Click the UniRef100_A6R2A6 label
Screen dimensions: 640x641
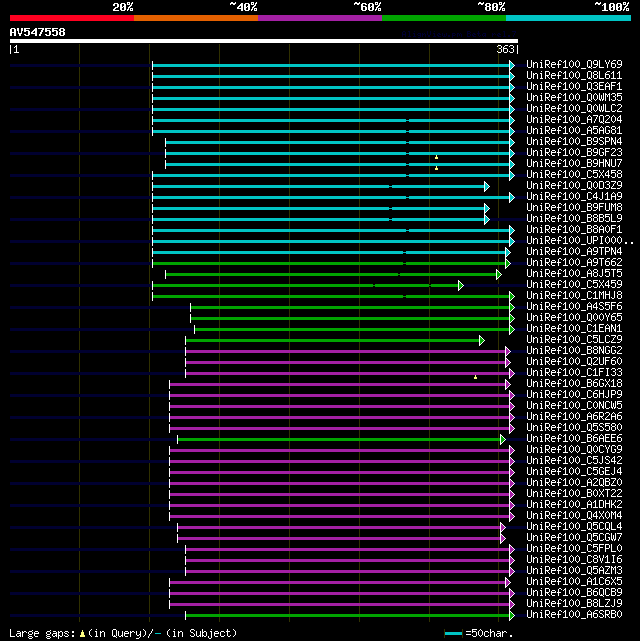tap(574, 417)
